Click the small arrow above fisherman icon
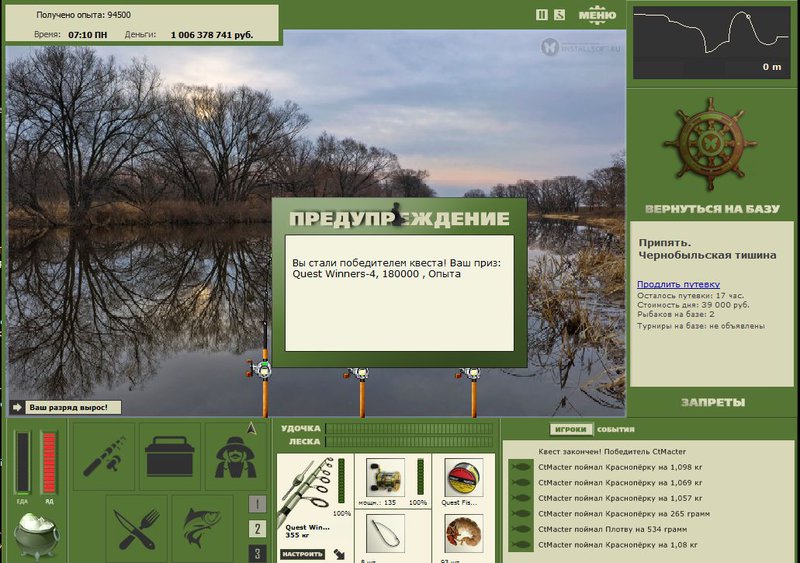Screen dimensions: 800x563 pyautogui.click(x=251, y=428)
